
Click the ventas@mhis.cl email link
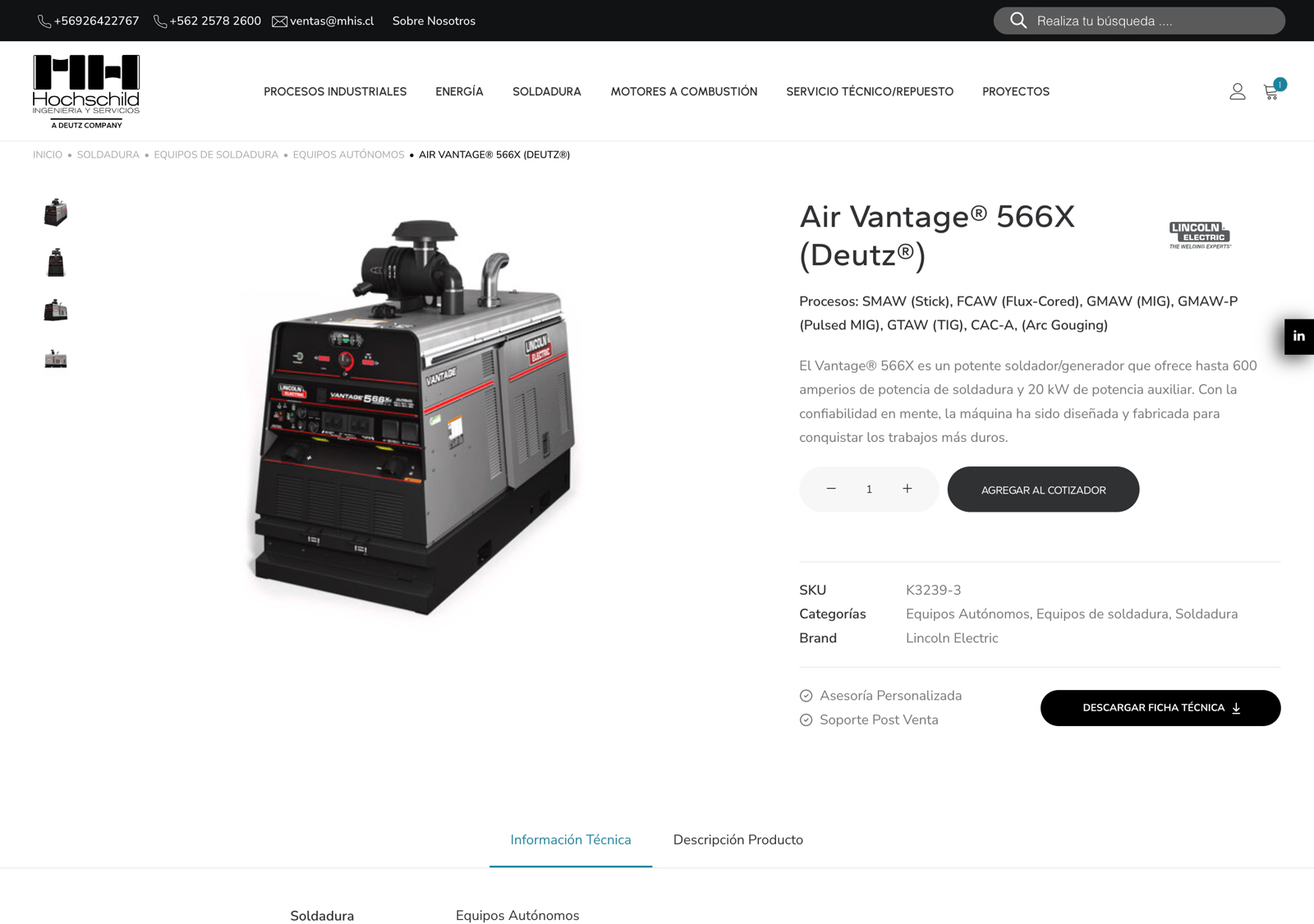coord(331,21)
